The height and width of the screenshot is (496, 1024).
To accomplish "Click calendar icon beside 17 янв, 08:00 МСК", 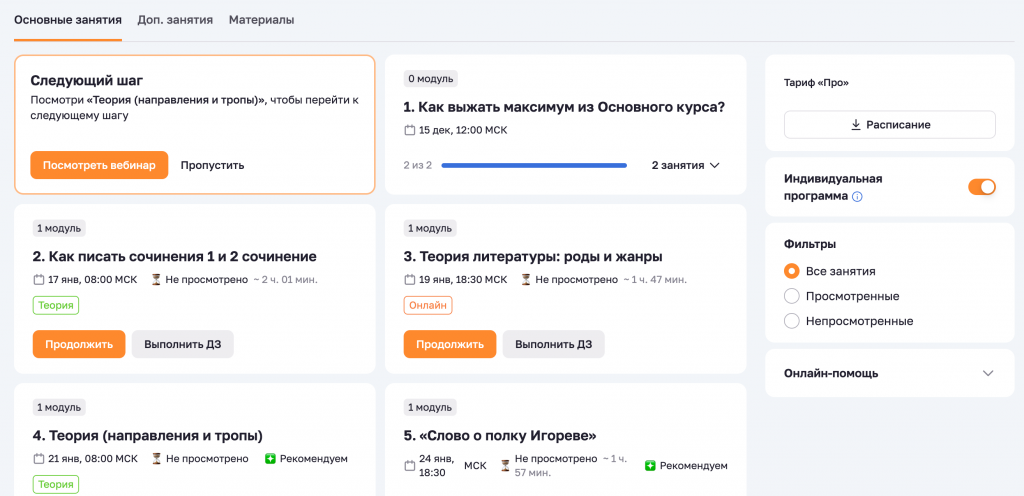I will point(39,280).
